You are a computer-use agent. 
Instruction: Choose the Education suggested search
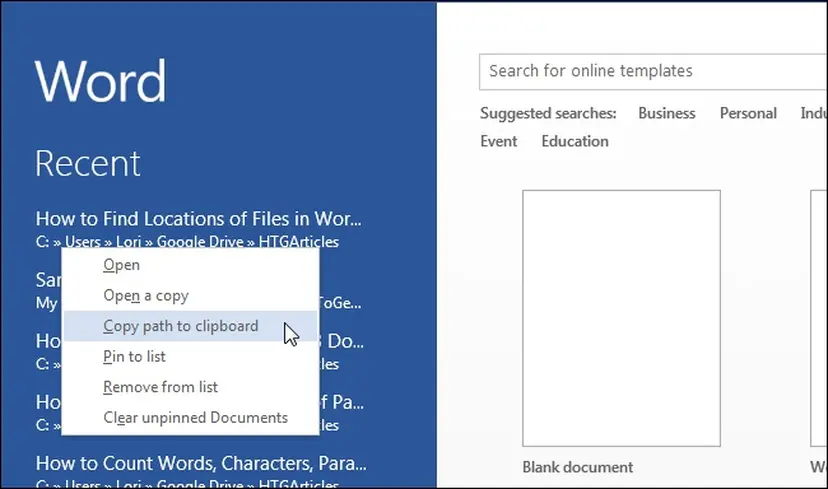(575, 141)
